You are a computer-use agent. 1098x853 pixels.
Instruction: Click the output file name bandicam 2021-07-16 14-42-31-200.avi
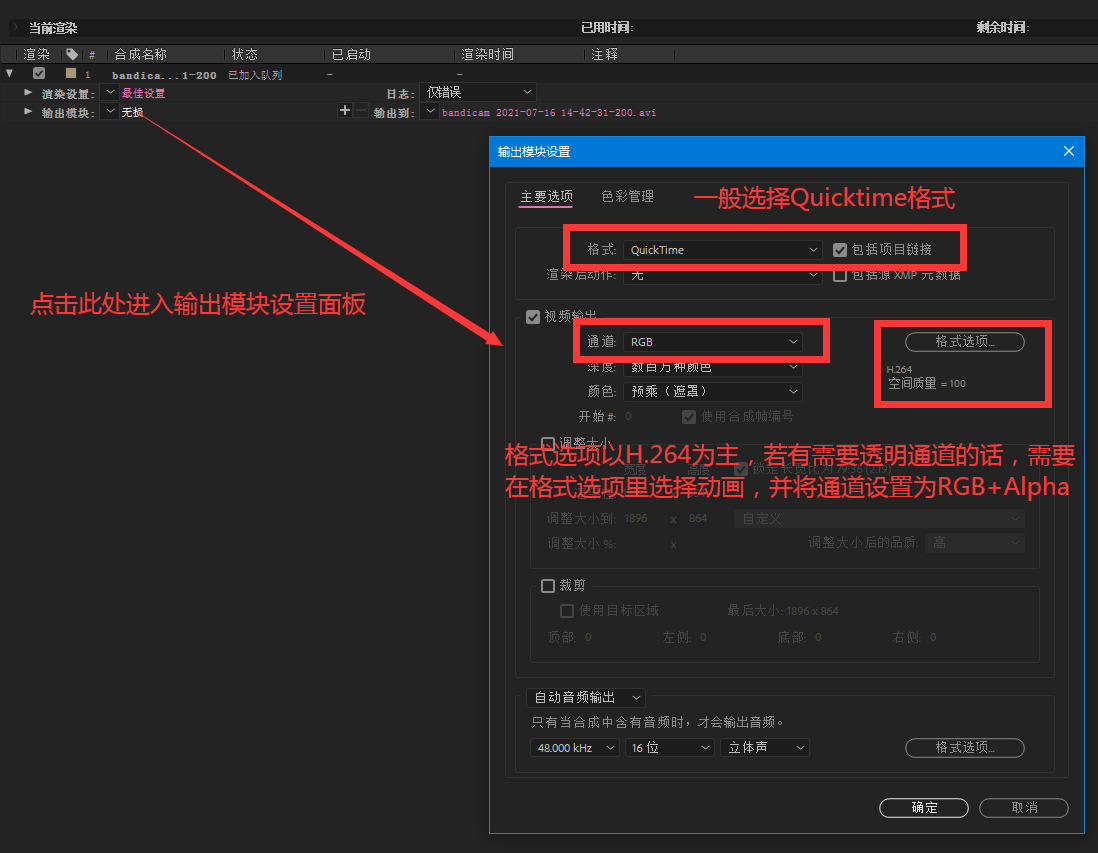[549, 112]
